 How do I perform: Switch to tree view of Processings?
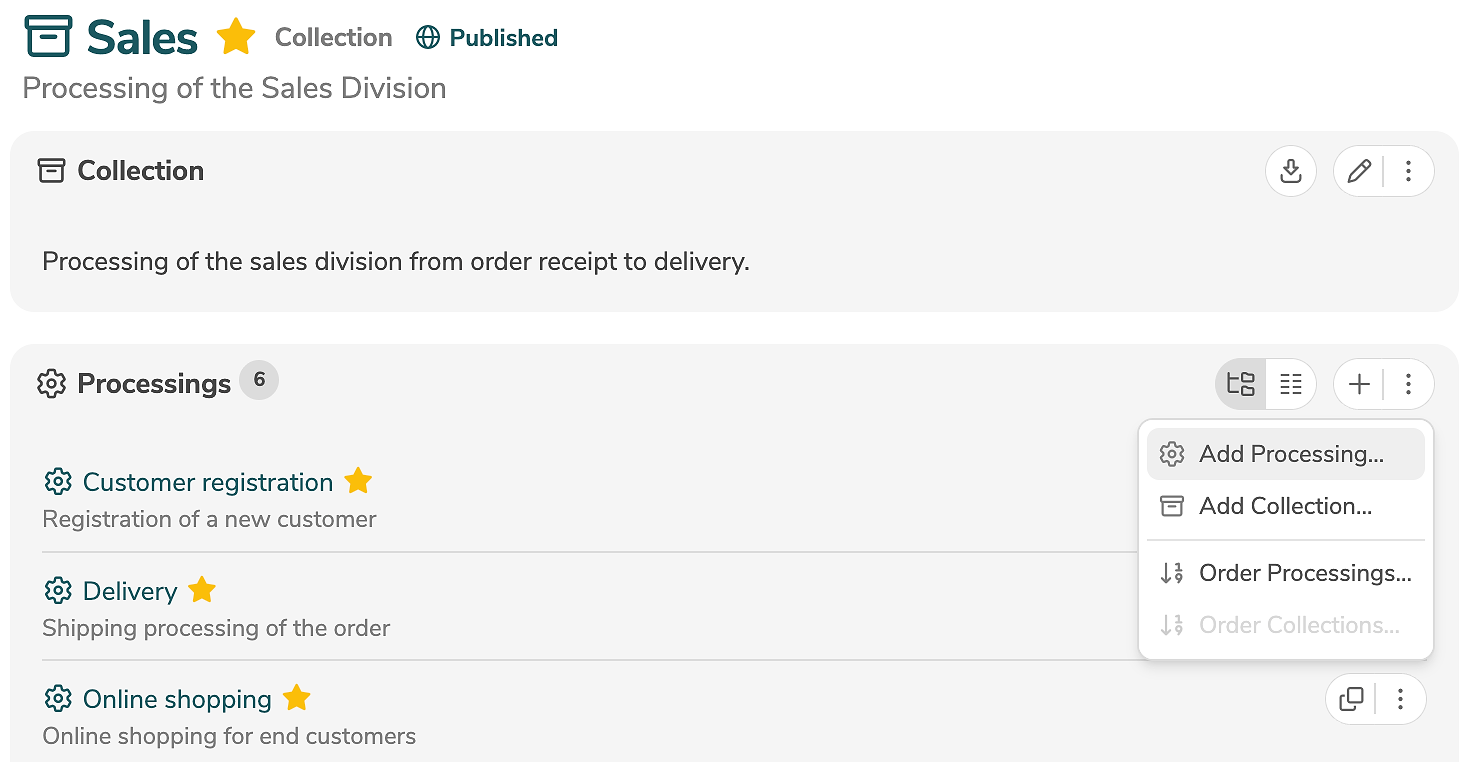point(1241,384)
